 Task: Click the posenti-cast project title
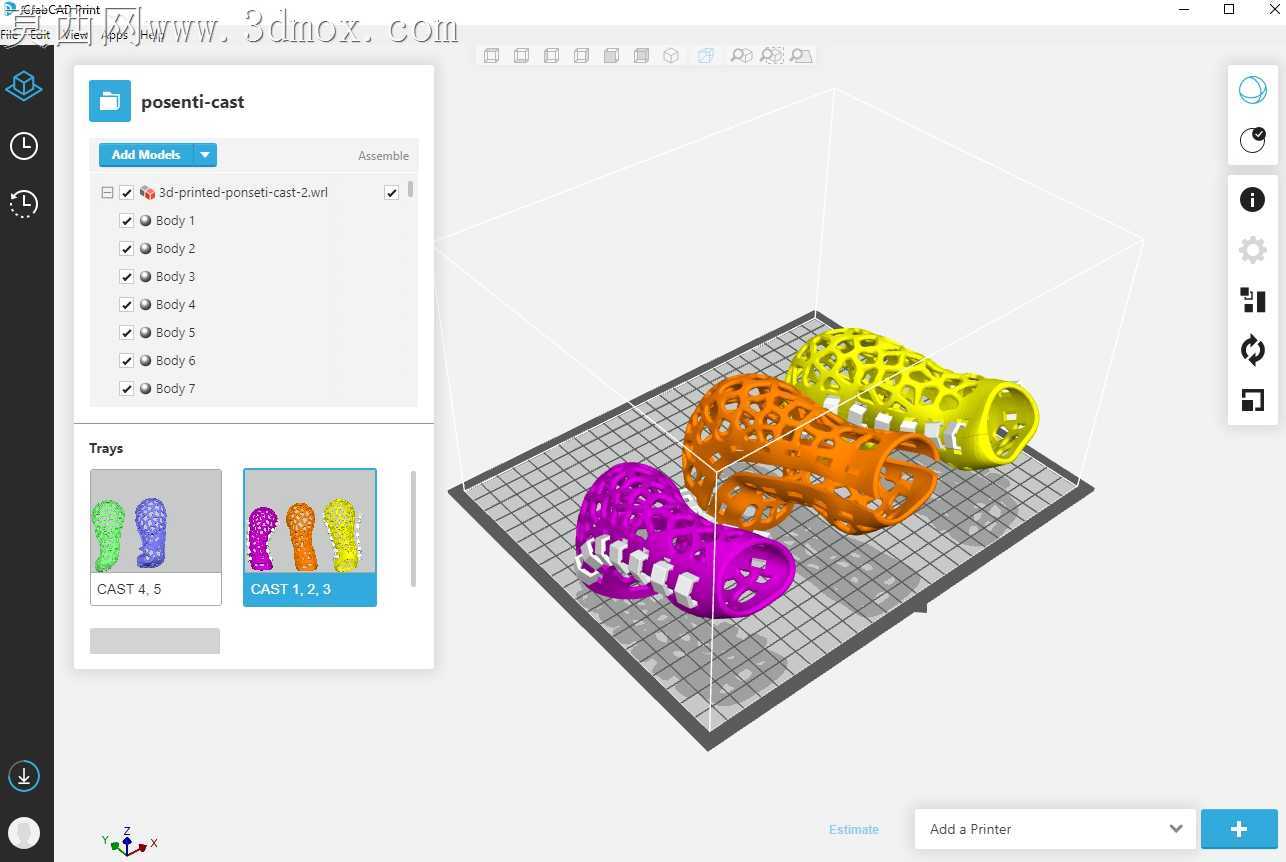[x=193, y=102]
